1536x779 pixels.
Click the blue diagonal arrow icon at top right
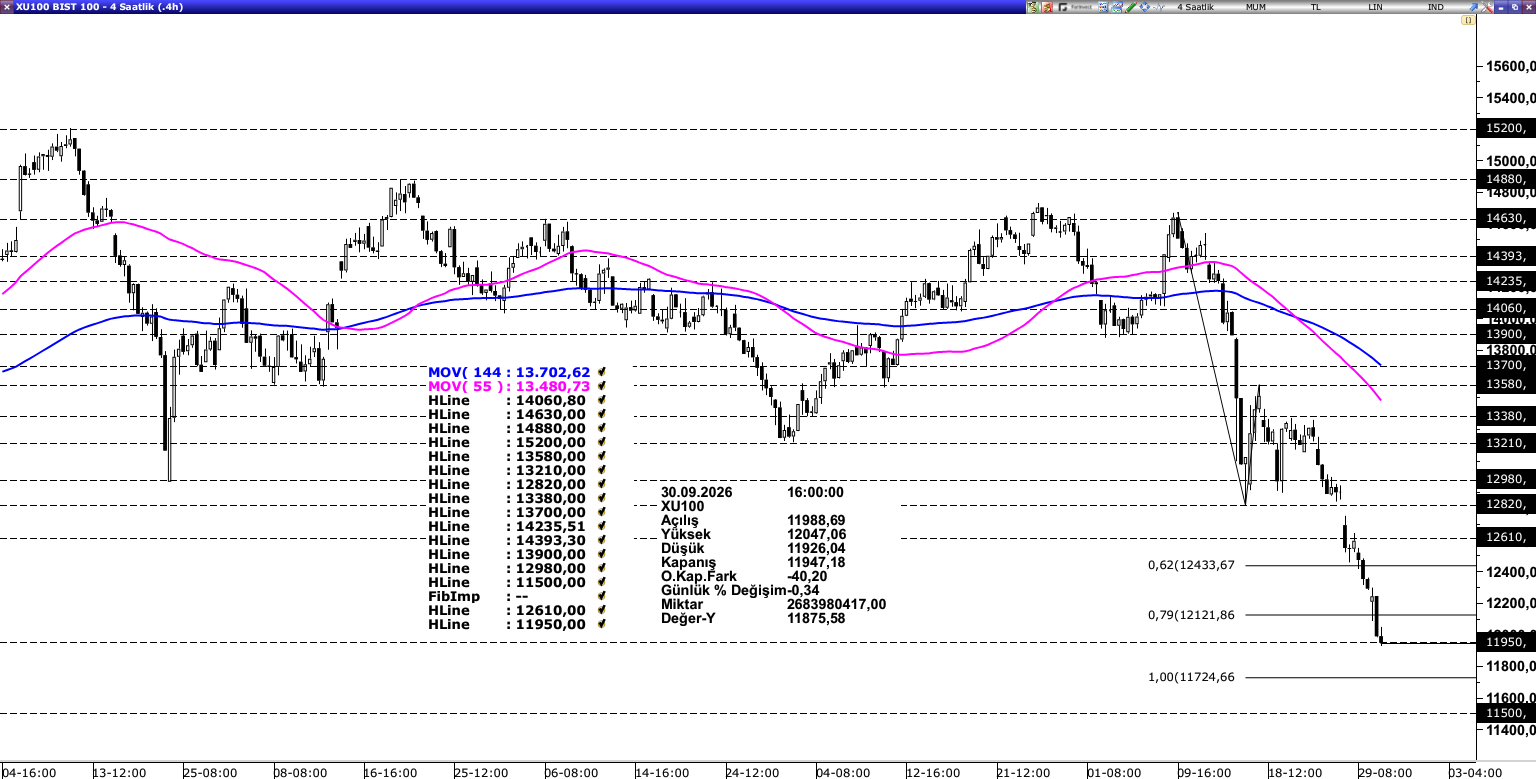(1473, 7)
